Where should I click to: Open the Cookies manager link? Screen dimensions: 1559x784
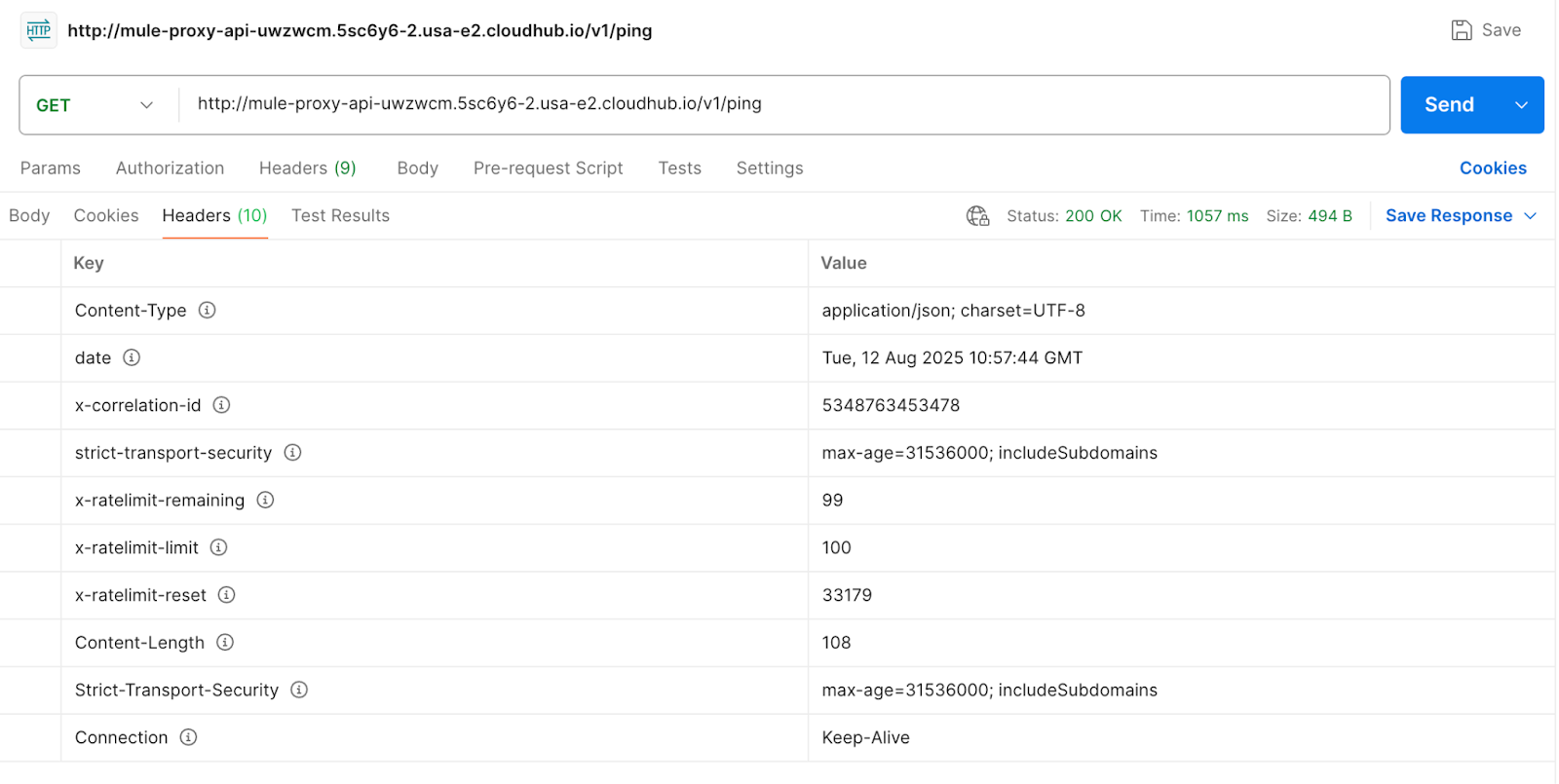click(1493, 168)
